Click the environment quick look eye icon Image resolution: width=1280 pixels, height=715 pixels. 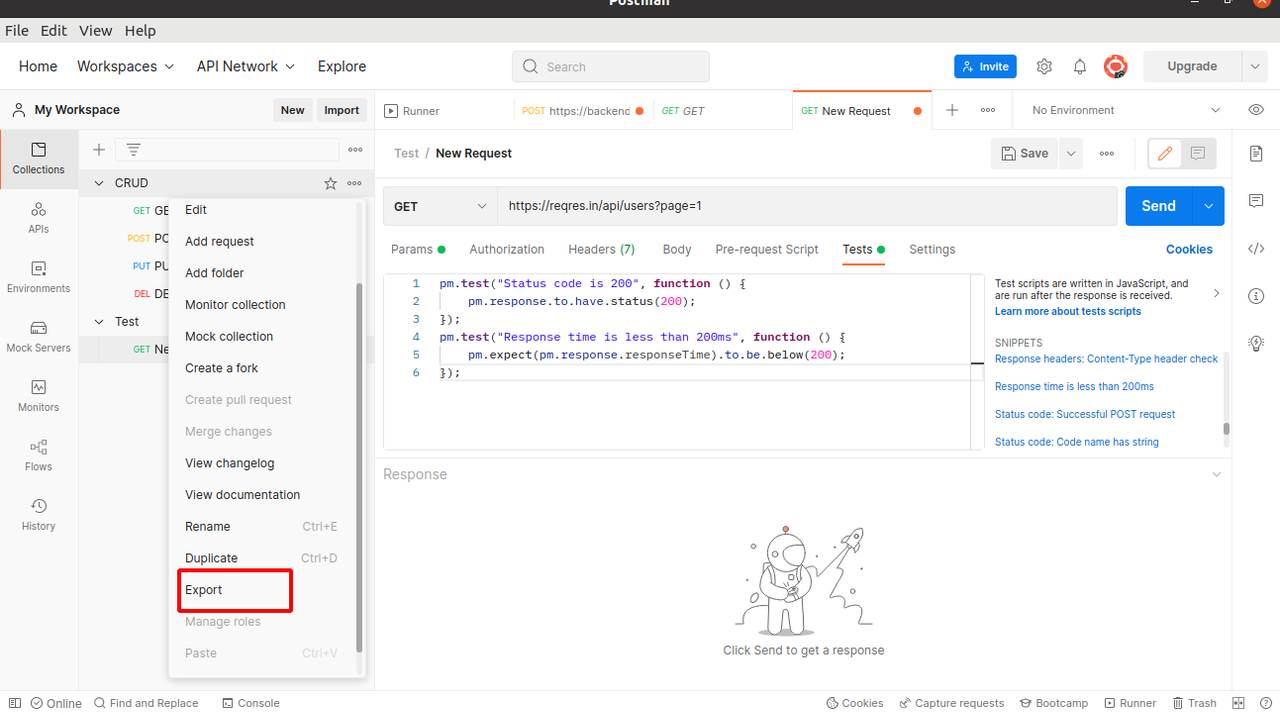coord(1256,110)
